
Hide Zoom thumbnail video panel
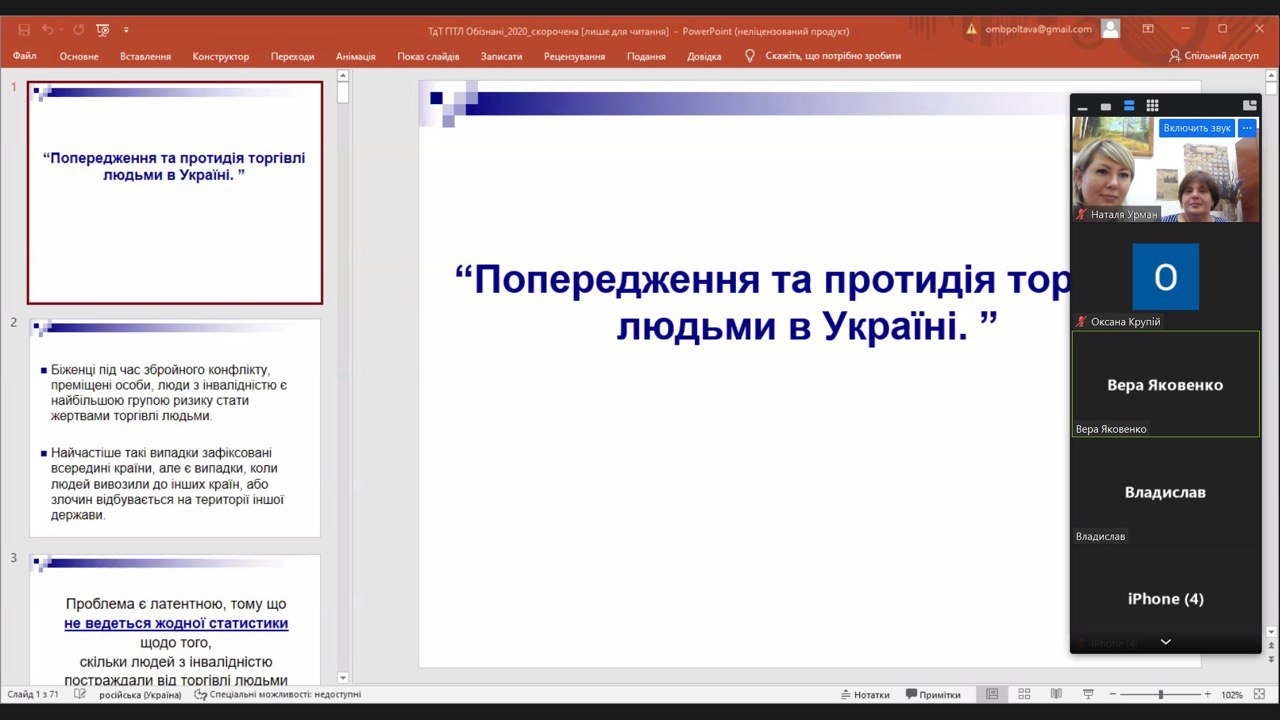tap(1082, 106)
